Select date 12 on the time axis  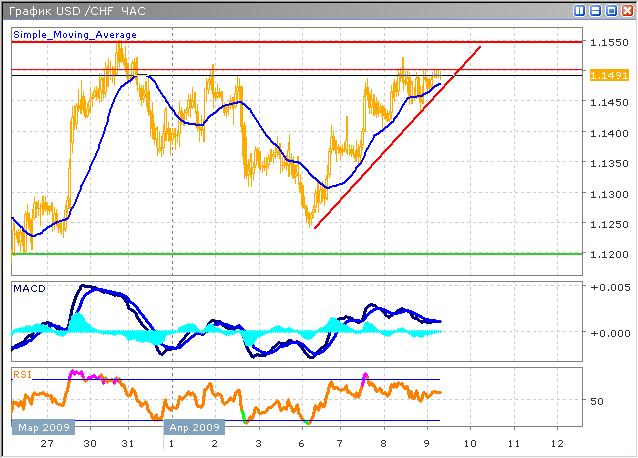558,442
